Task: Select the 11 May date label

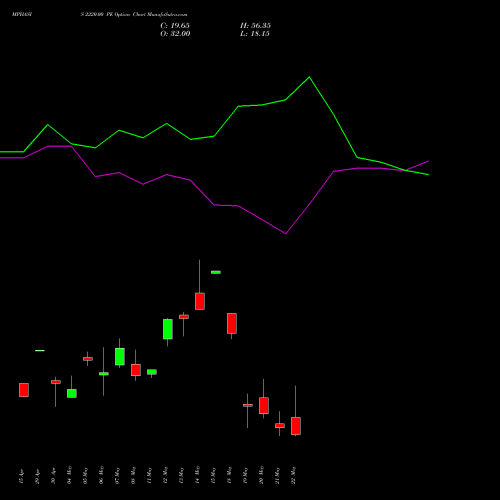Action: tap(149, 476)
